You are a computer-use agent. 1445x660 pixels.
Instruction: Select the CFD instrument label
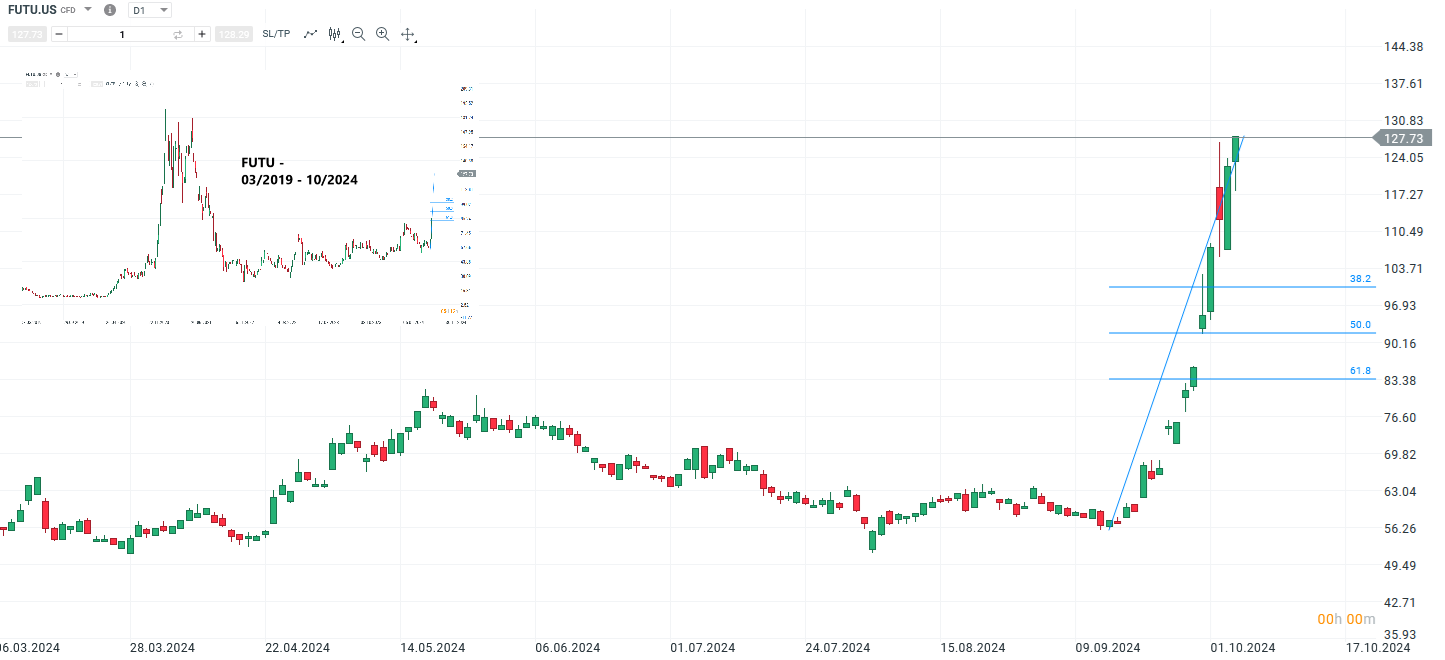(67, 10)
